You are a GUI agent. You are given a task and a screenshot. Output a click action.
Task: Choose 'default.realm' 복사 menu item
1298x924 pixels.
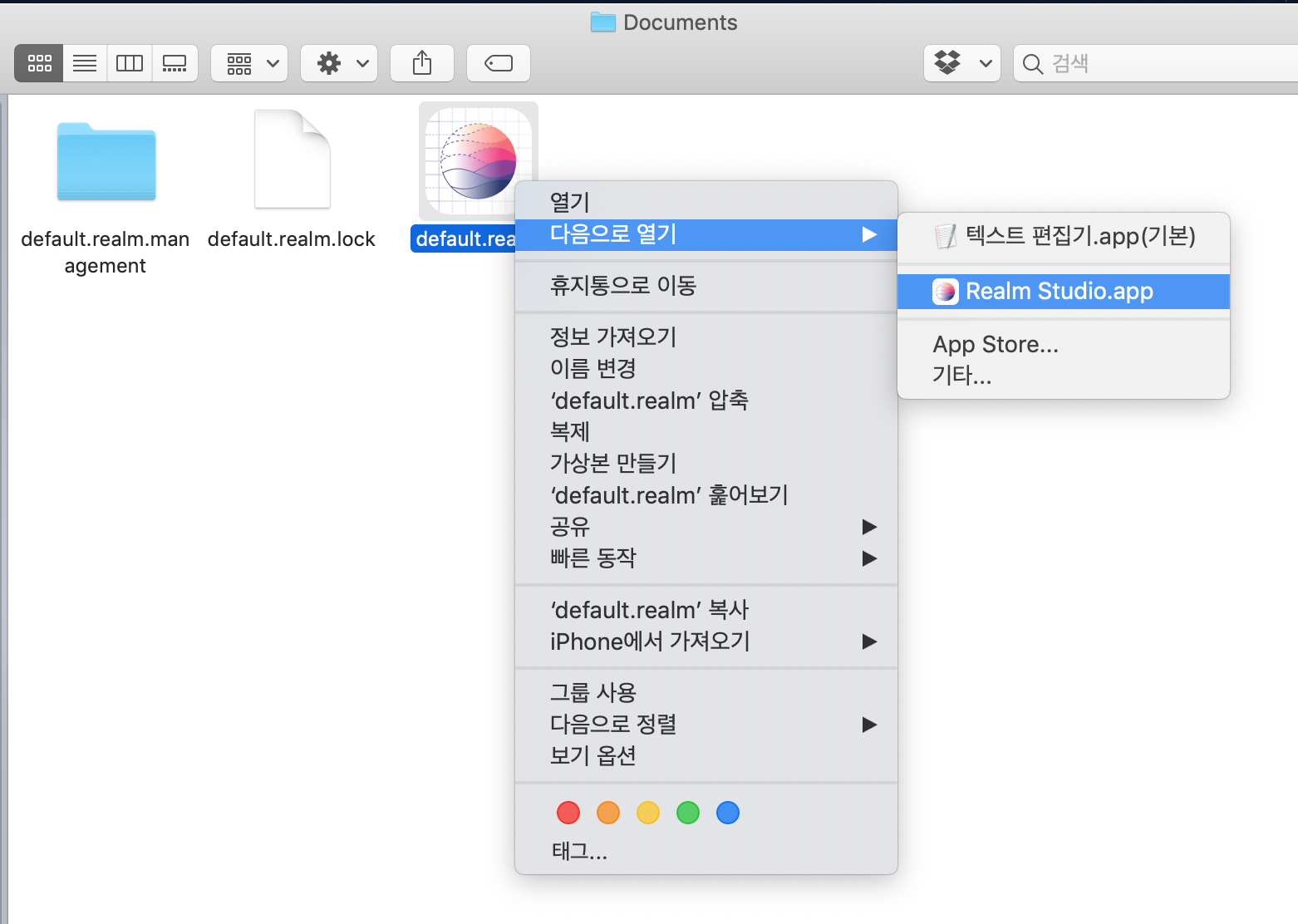(x=706, y=610)
